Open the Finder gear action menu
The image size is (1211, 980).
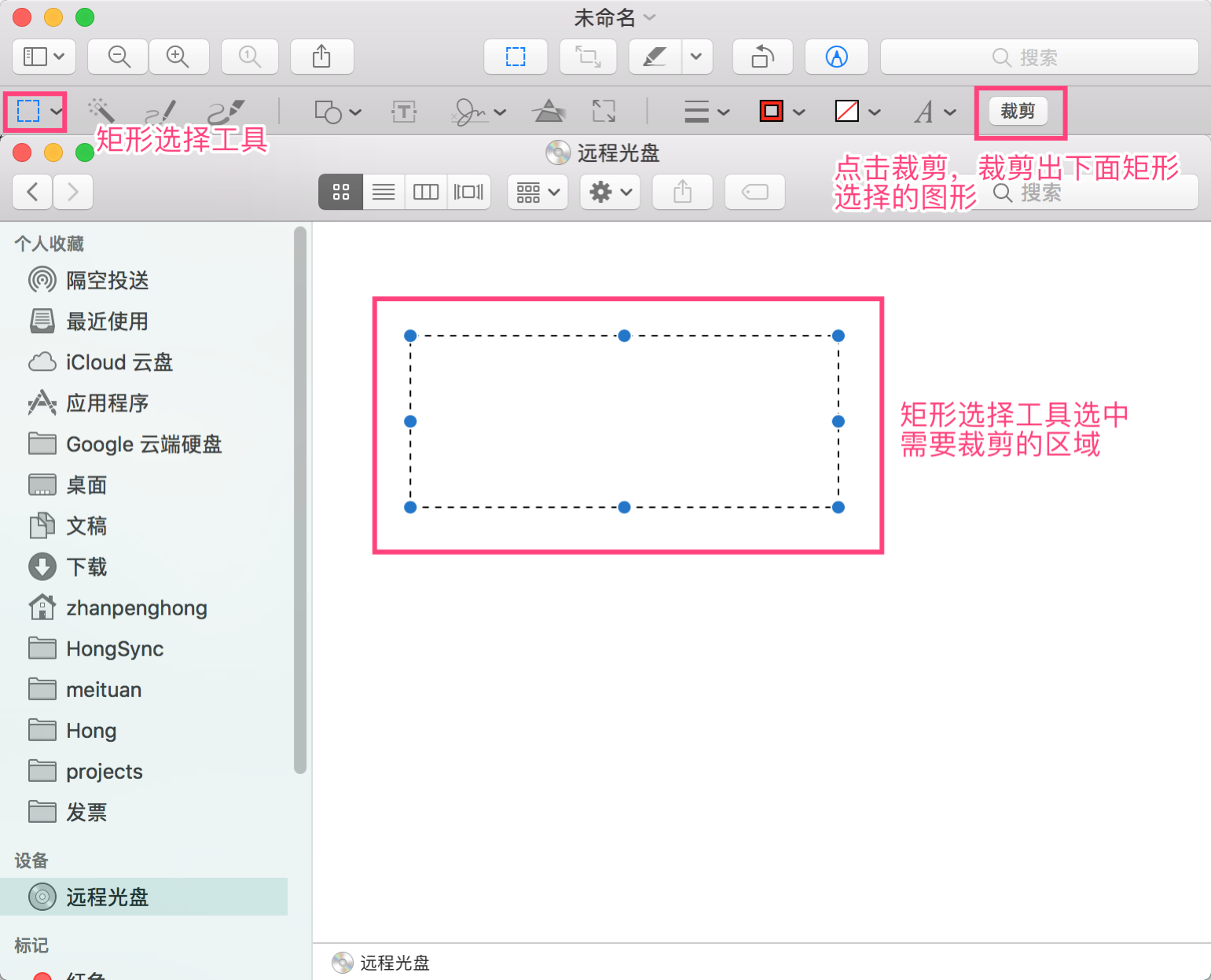tap(611, 192)
